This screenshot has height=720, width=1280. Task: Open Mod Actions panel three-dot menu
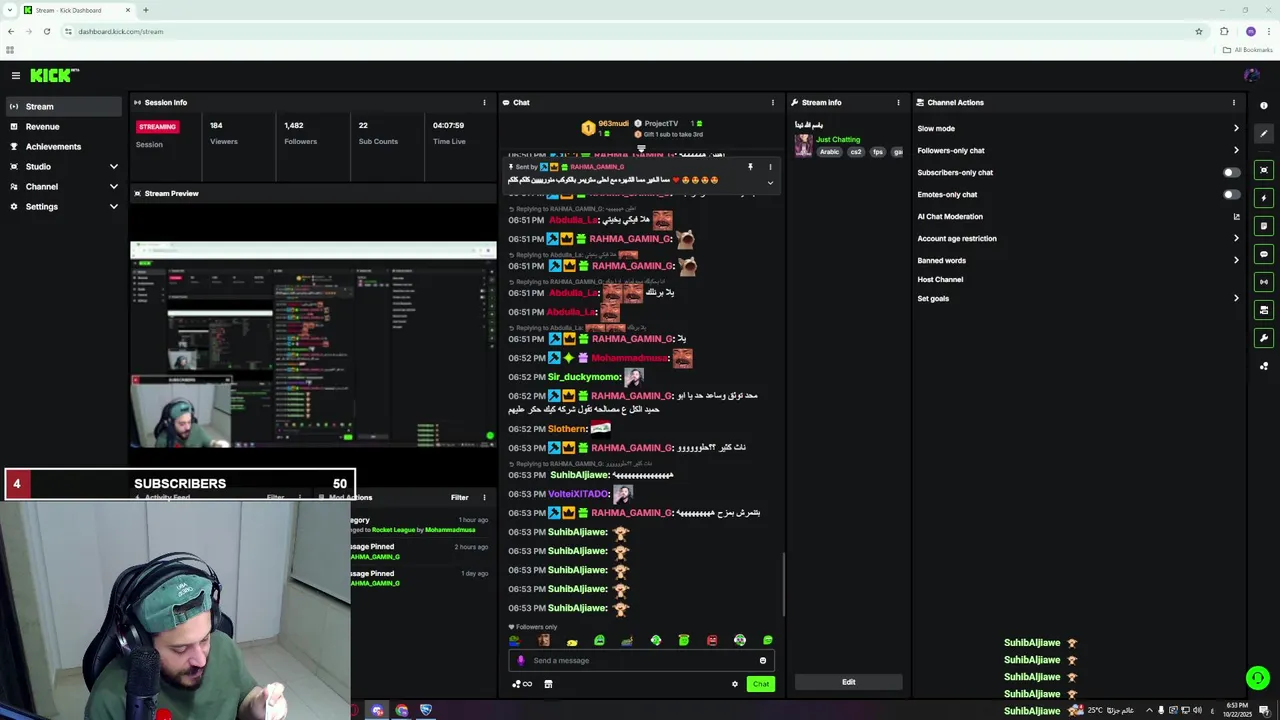click(x=484, y=497)
